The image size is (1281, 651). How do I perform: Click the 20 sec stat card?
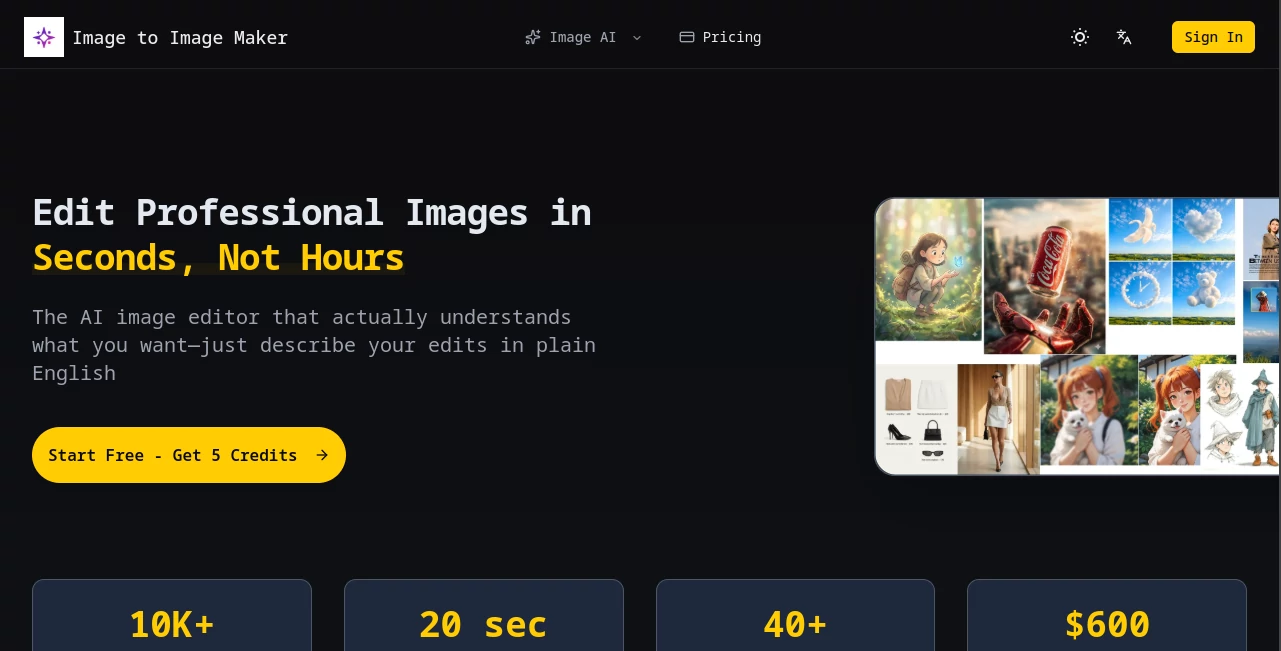[x=483, y=624]
